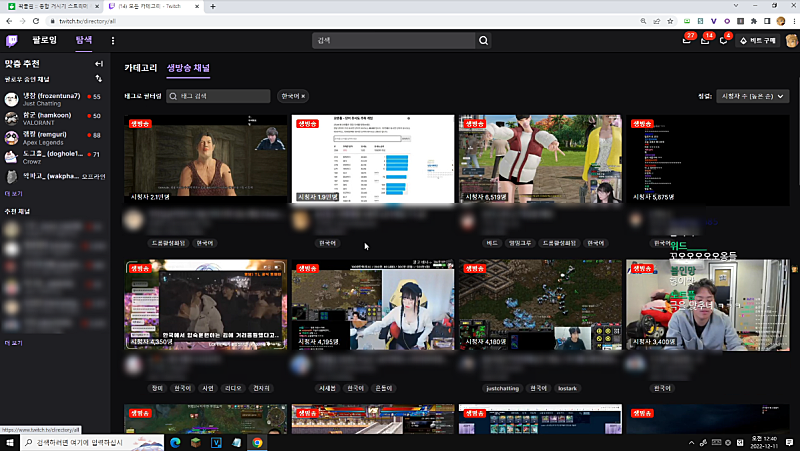Open the viewer count sort dropdown

pos(753,96)
